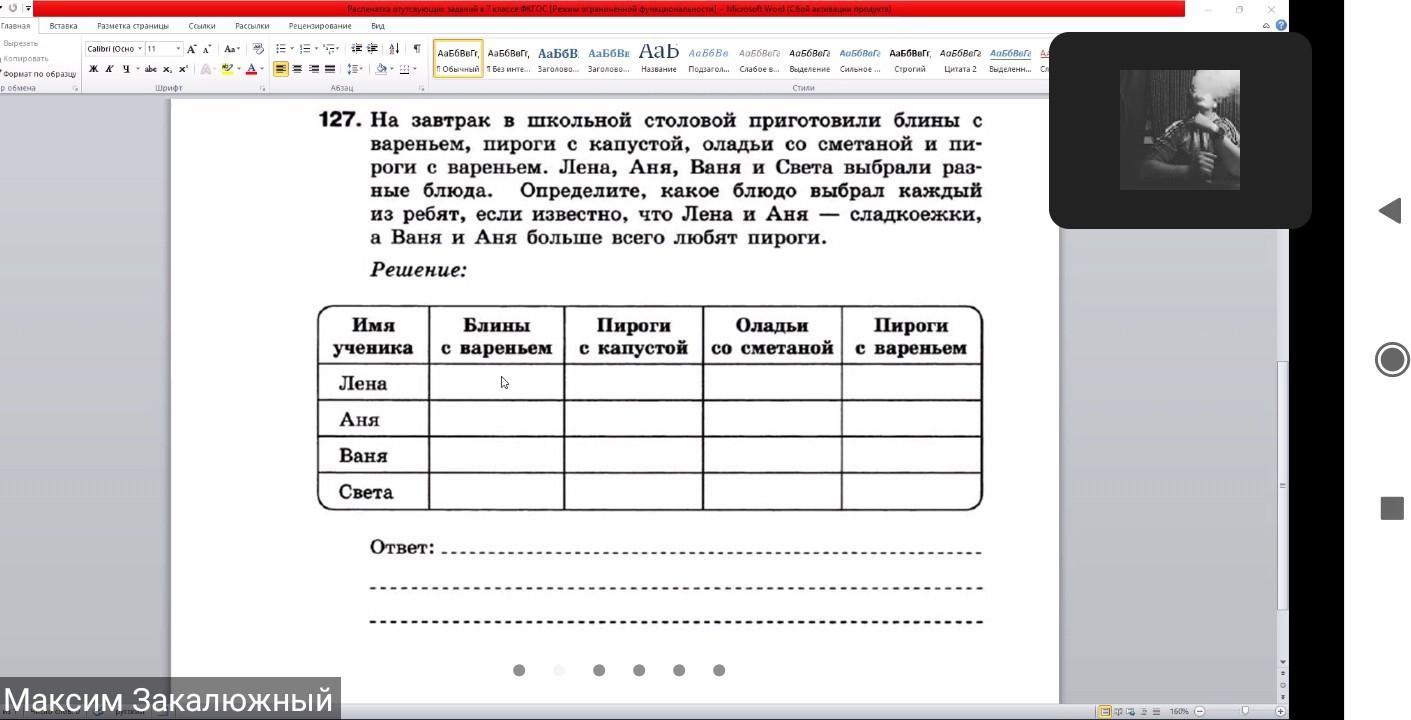This screenshot has height=720, width=1411.
Task: Open the Главная ribbon tab
Action: point(16,26)
